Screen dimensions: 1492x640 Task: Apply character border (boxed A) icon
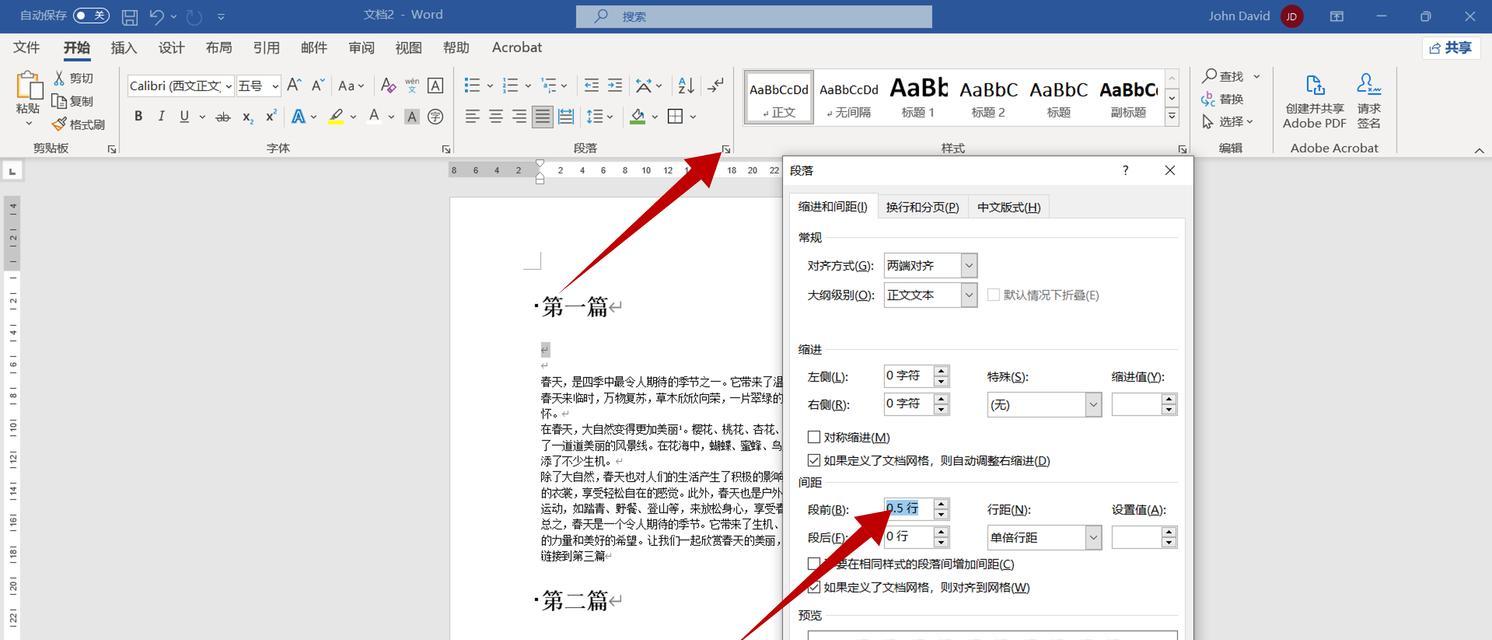pyautogui.click(x=435, y=86)
